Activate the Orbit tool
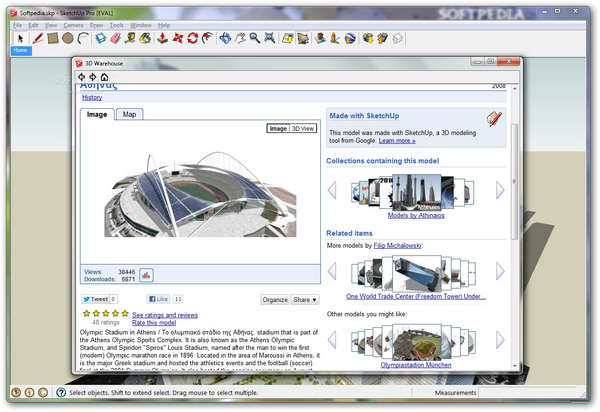Screen dimensions: 600x412 [225, 38]
